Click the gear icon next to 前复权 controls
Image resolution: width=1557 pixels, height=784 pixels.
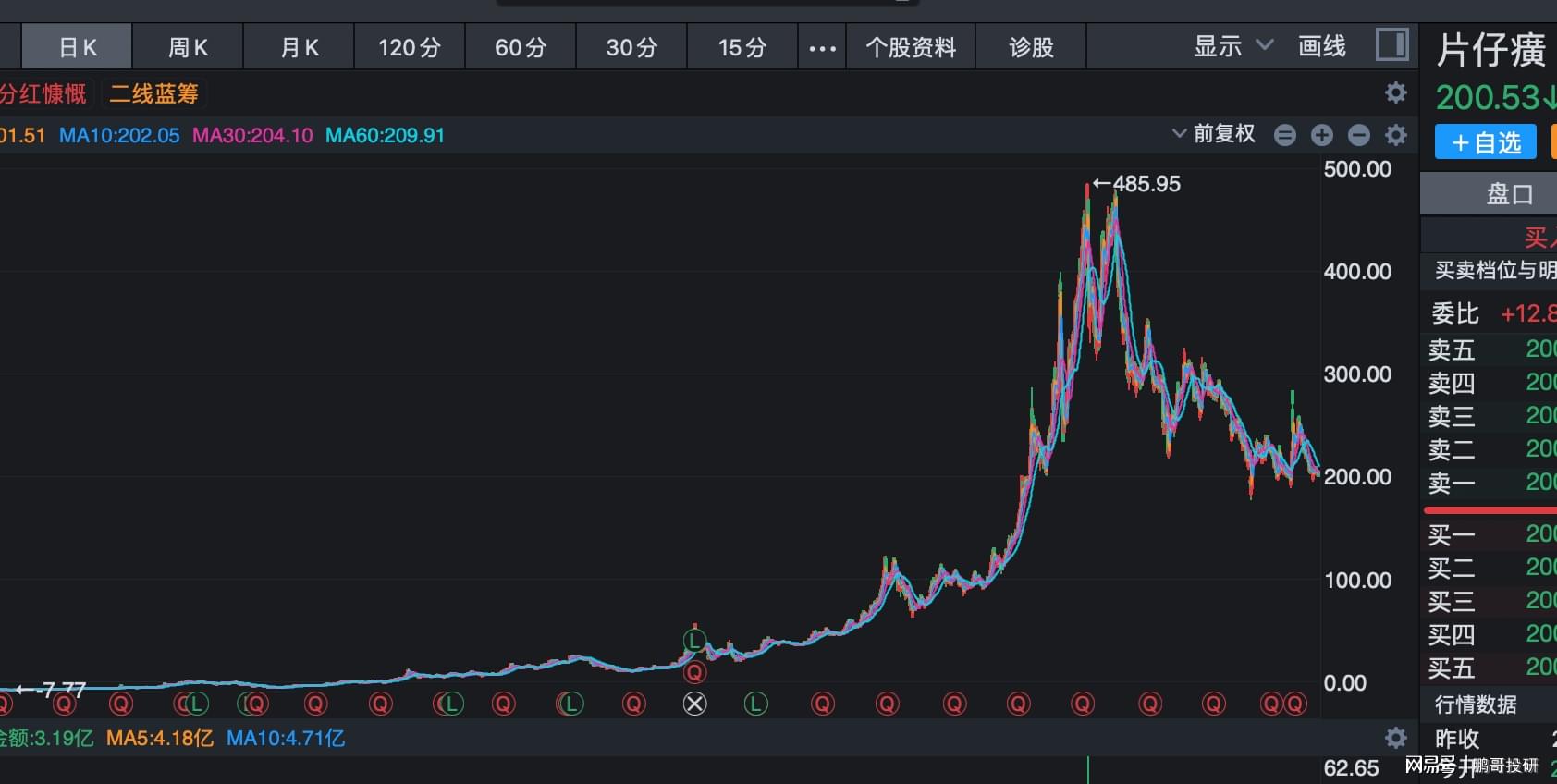click(x=1396, y=135)
